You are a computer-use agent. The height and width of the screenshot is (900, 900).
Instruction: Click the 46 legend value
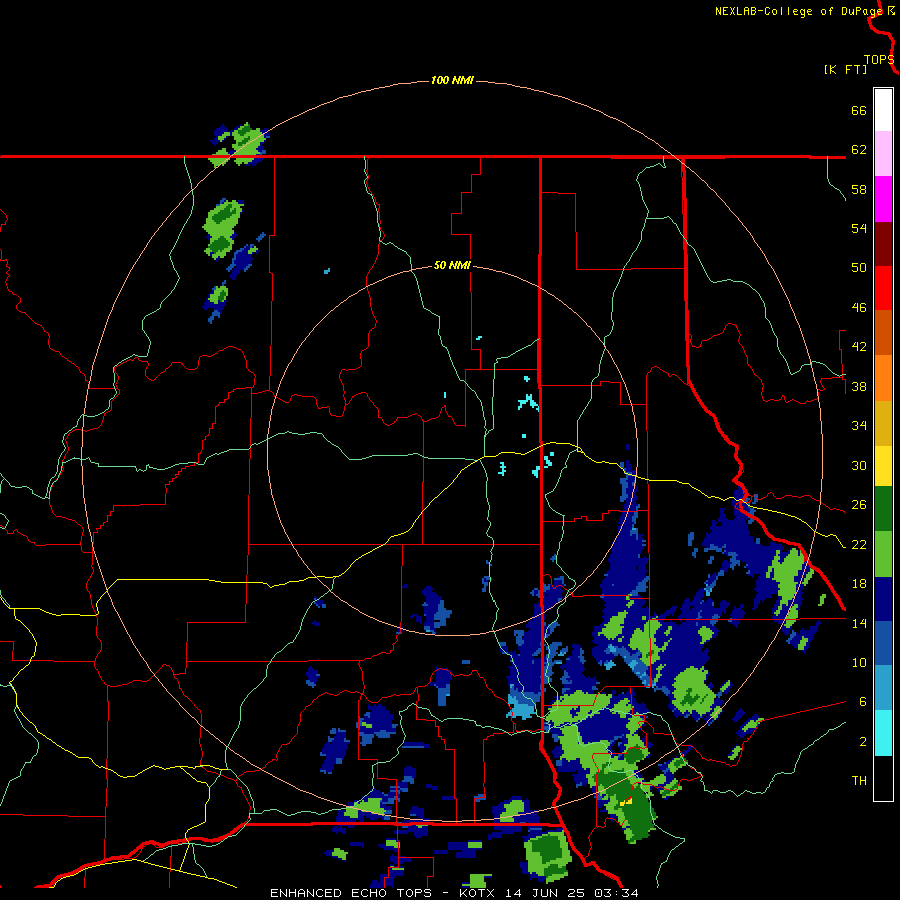point(859,308)
